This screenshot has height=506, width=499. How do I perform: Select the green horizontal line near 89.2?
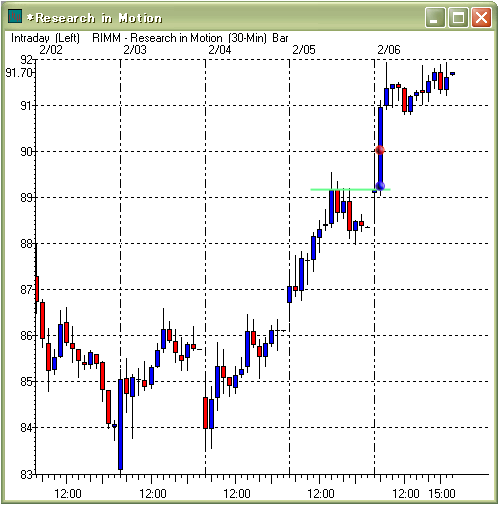coord(350,190)
